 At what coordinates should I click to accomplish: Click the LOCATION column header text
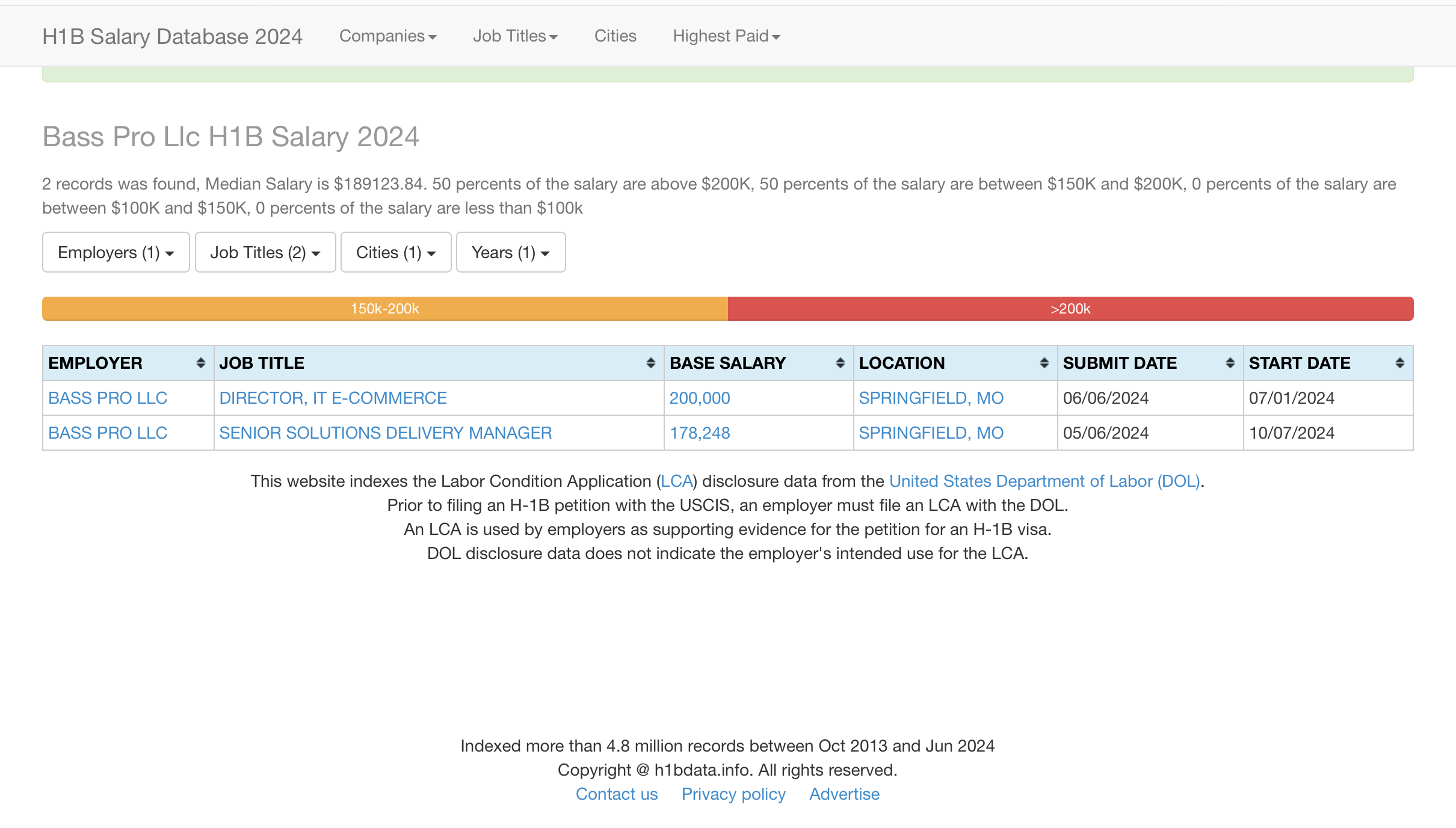coord(902,363)
